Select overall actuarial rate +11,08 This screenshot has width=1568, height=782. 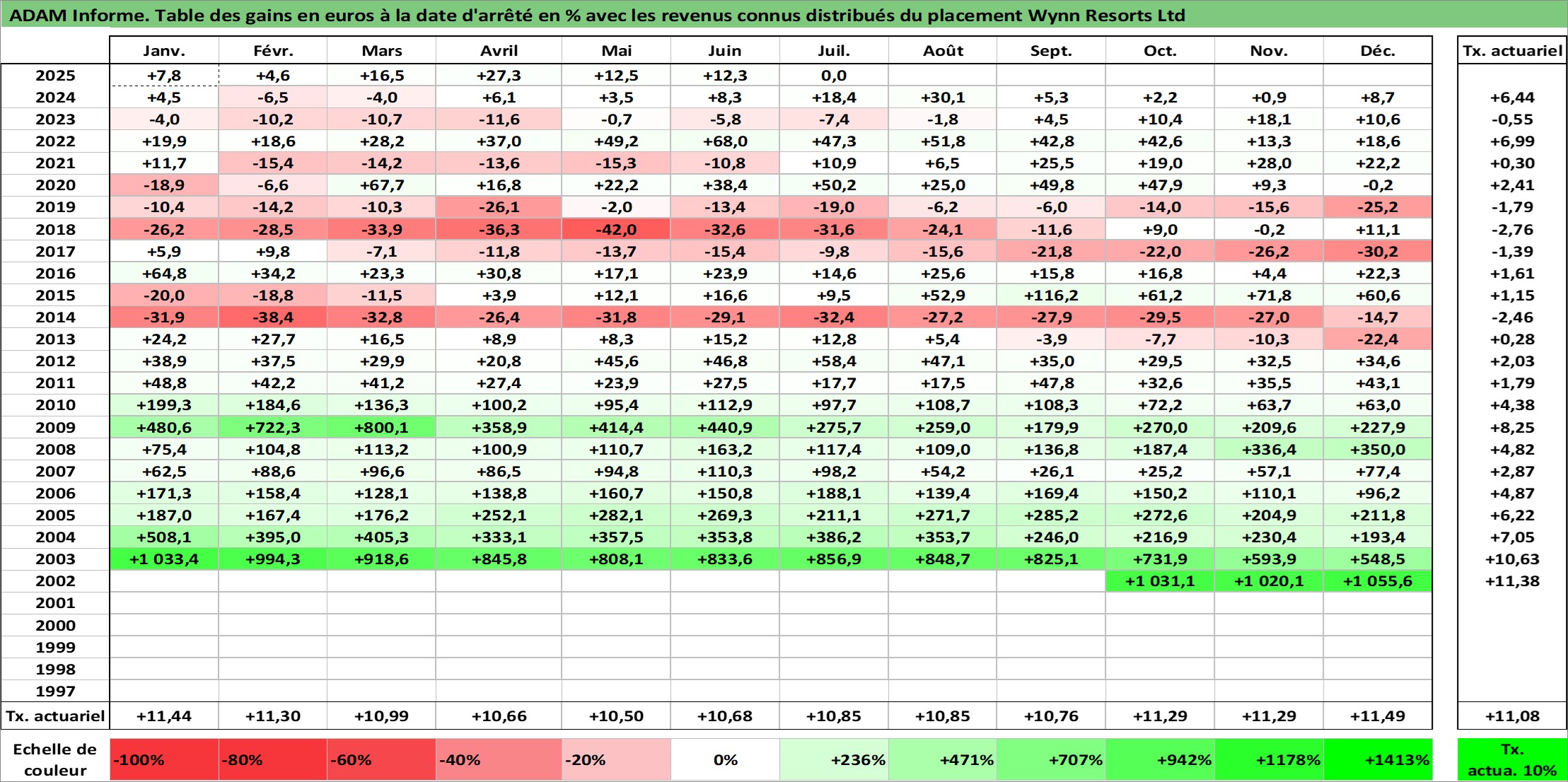tap(1512, 716)
